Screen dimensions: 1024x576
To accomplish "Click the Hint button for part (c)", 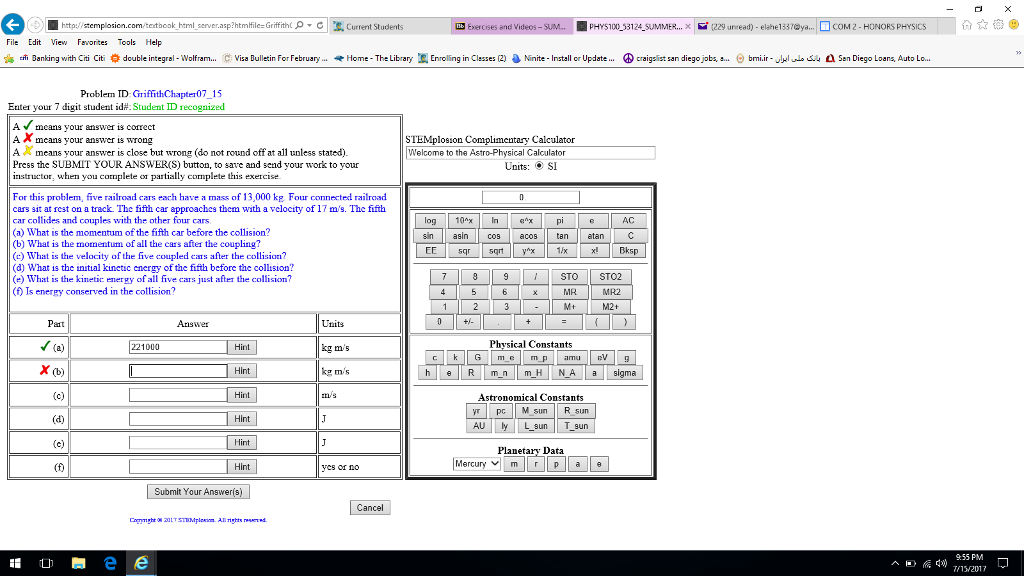I will tap(242, 395).
